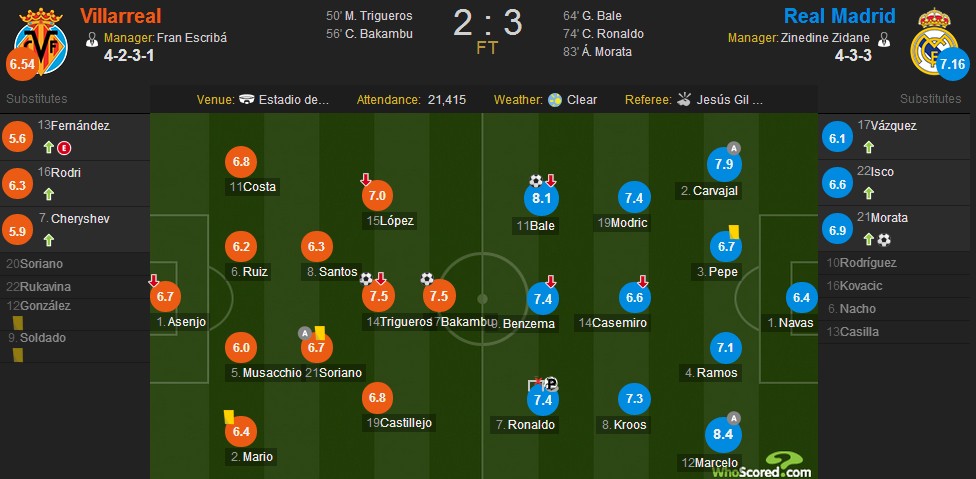Open Ronaldo player name on the pitch
The image size is (976, 479).
coord(530,426)
